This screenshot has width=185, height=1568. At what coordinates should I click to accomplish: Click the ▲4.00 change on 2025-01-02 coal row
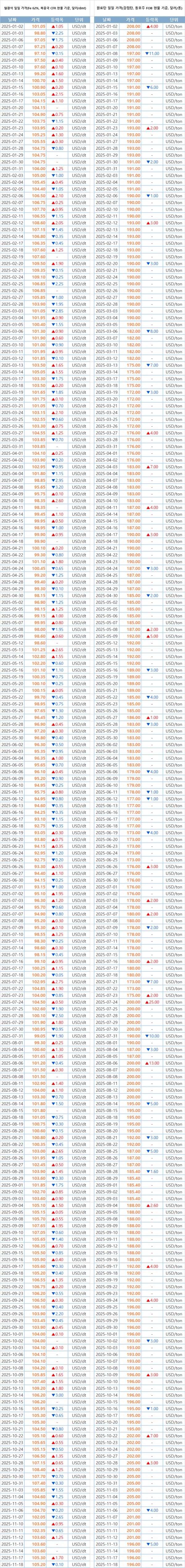[152, 27]
